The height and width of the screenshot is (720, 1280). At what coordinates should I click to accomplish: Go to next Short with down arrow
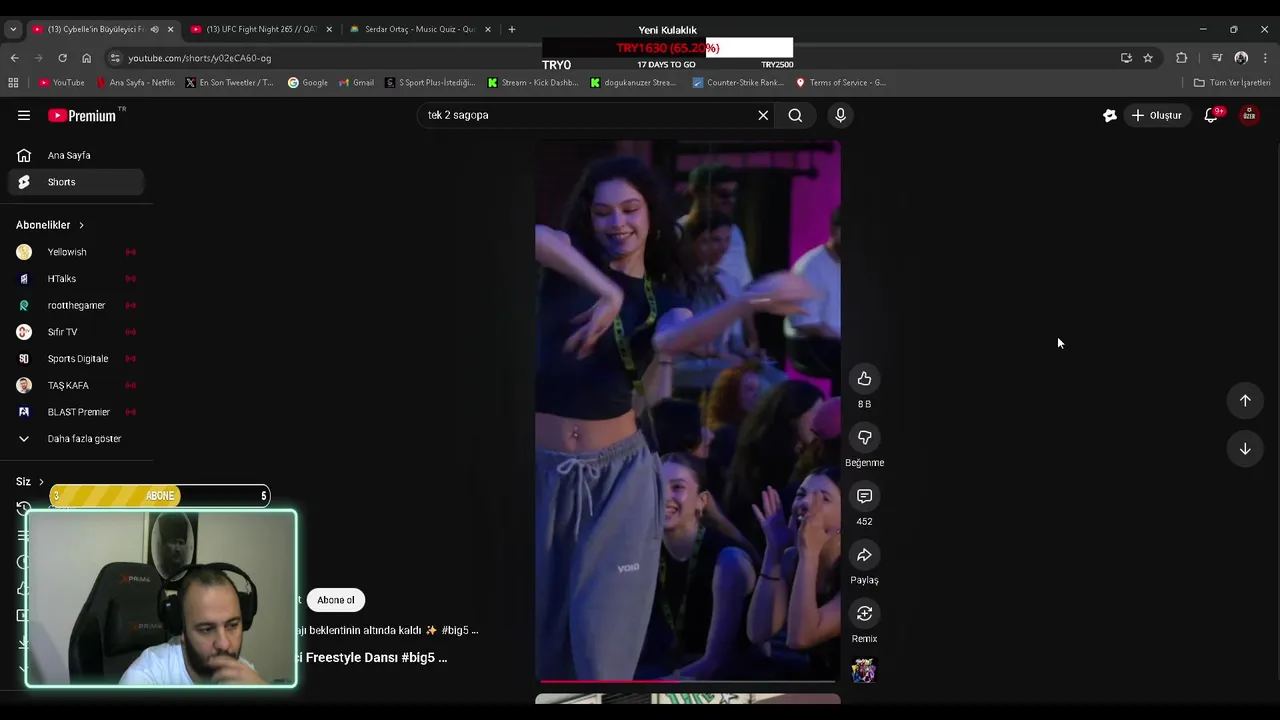coord(1245,449)
